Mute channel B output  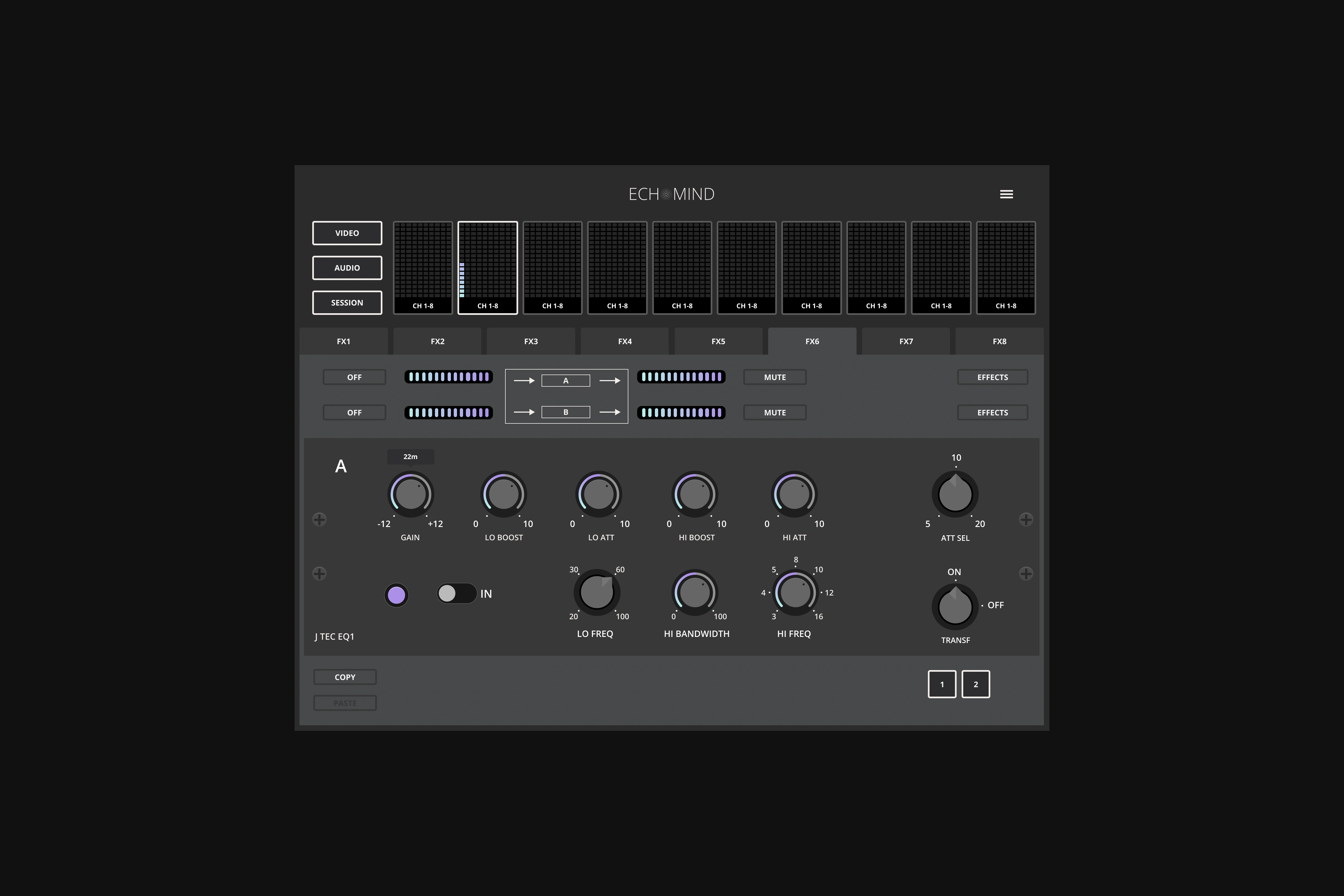[775, 413]
